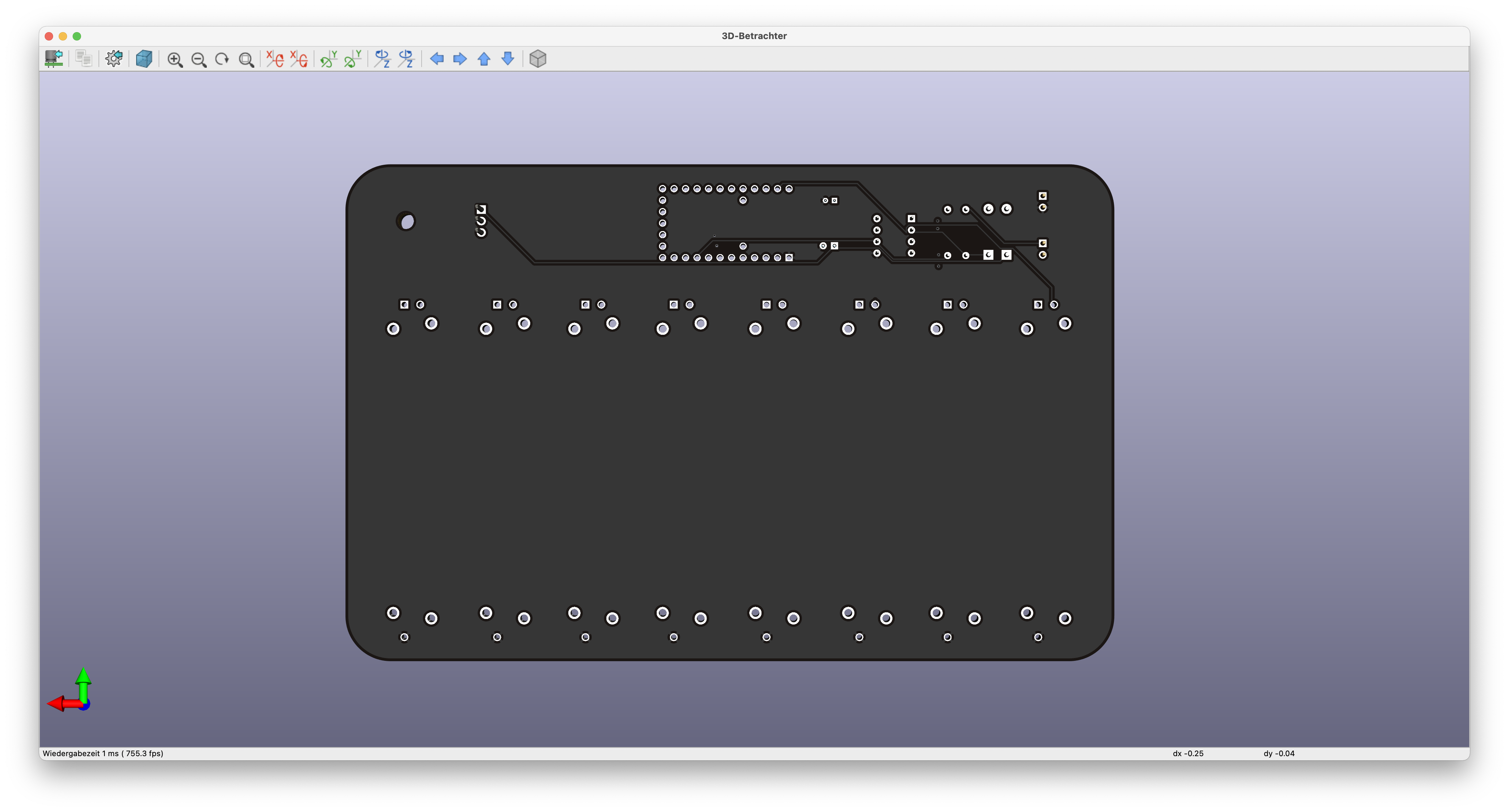This screenshot has height=812, width=1509.
Task: Move board up with blue arrow
Action: coord(484,59)
